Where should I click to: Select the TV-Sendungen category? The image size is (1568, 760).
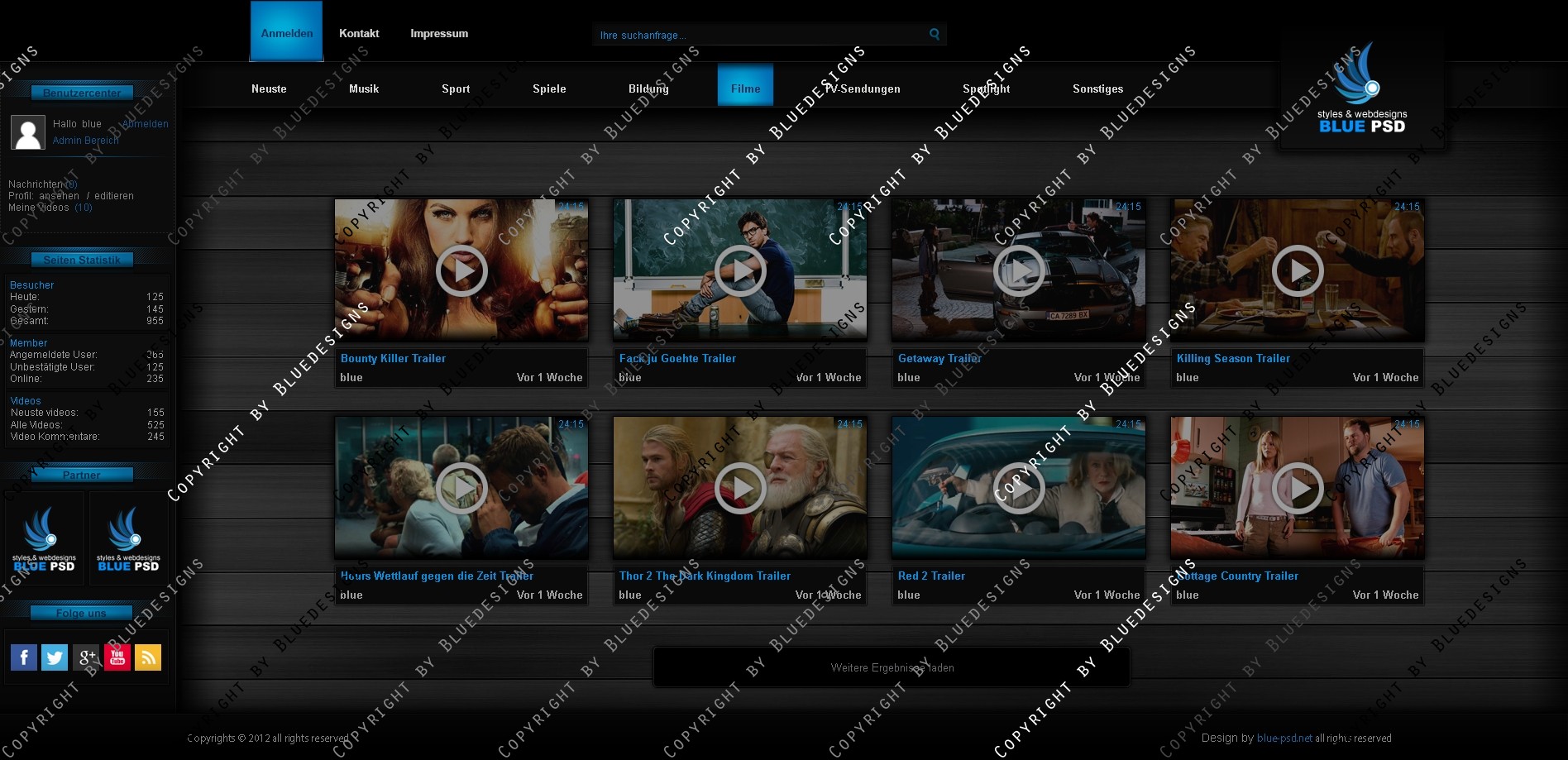click(x=863, y=88)
